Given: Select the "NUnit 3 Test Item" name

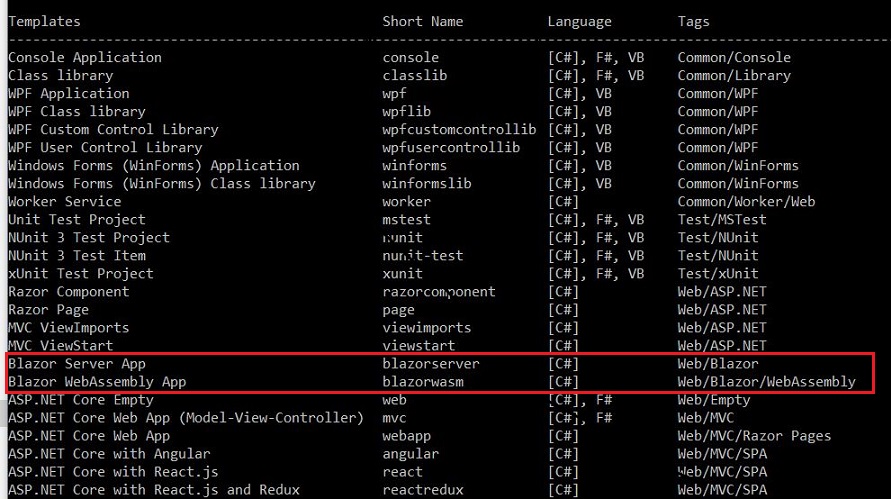Looking at the screenshot, I should [x=77, y=256].
